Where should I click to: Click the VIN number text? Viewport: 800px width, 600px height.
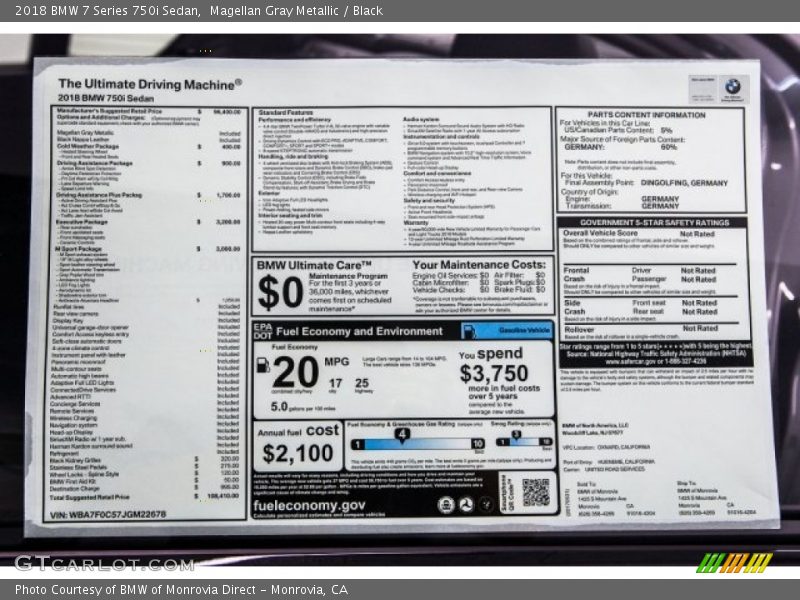click(108, 514)
